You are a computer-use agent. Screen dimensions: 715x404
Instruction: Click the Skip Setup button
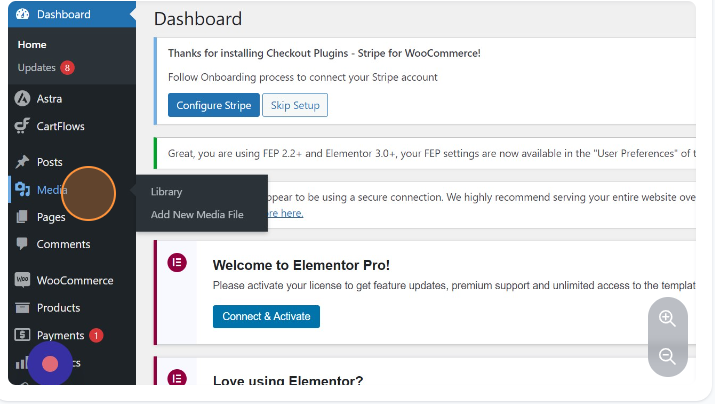tap(294, 105)
